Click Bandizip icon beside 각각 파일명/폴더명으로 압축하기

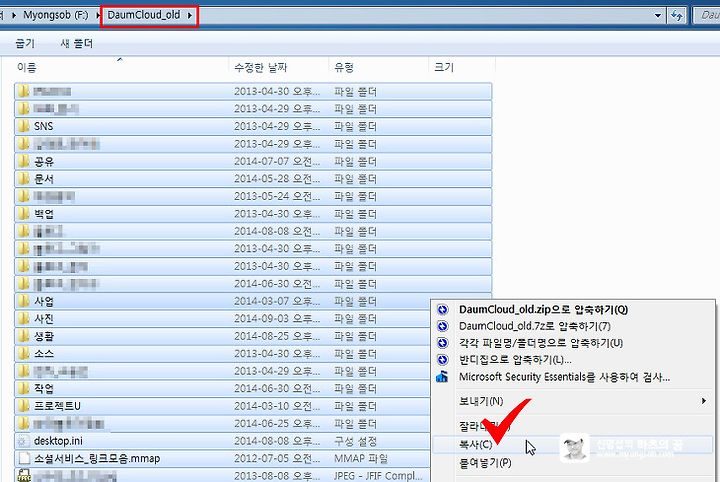pyautogui.click(x=442, y=343)
